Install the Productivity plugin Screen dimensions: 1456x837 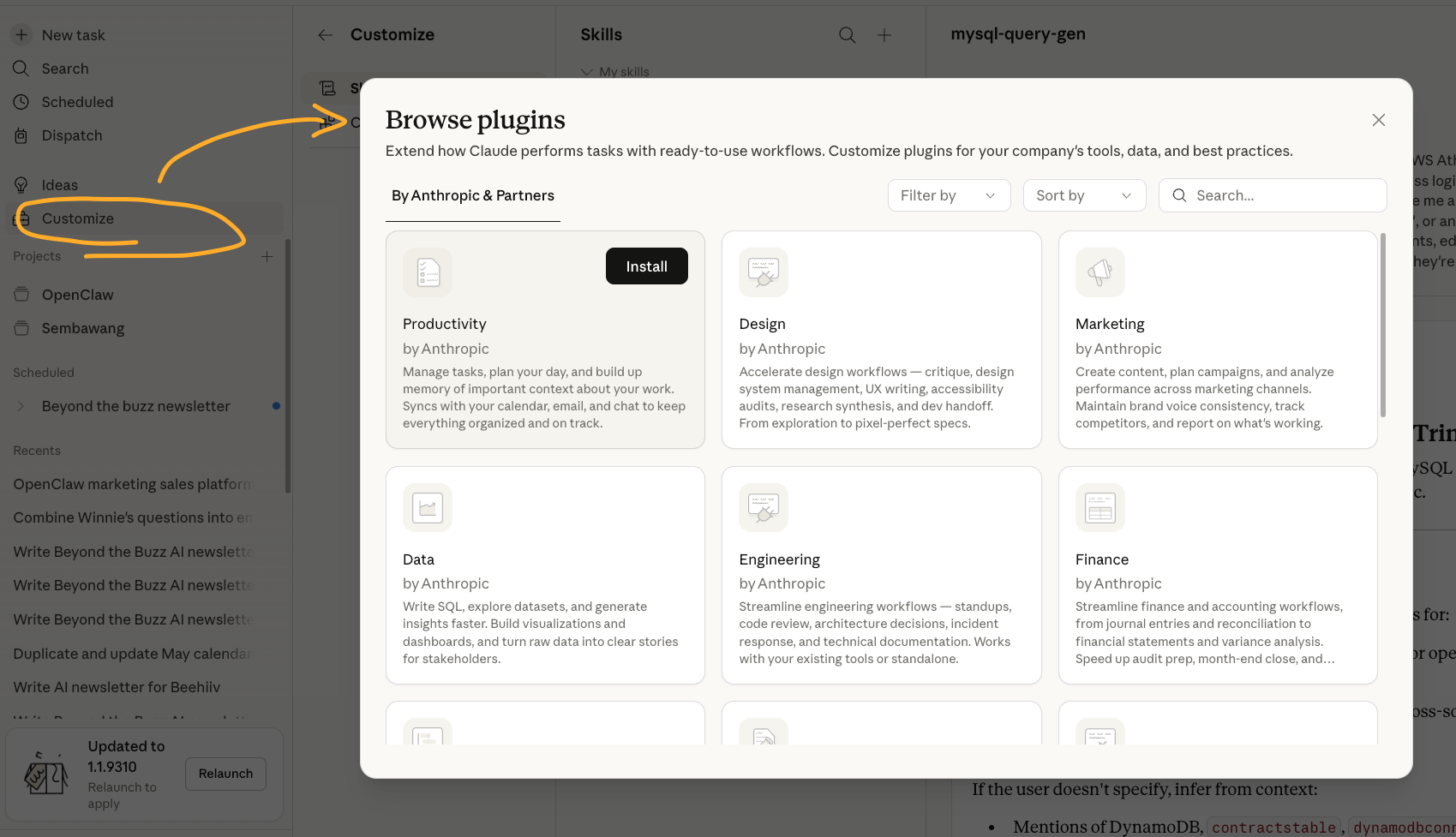click(x=646, y=266)
